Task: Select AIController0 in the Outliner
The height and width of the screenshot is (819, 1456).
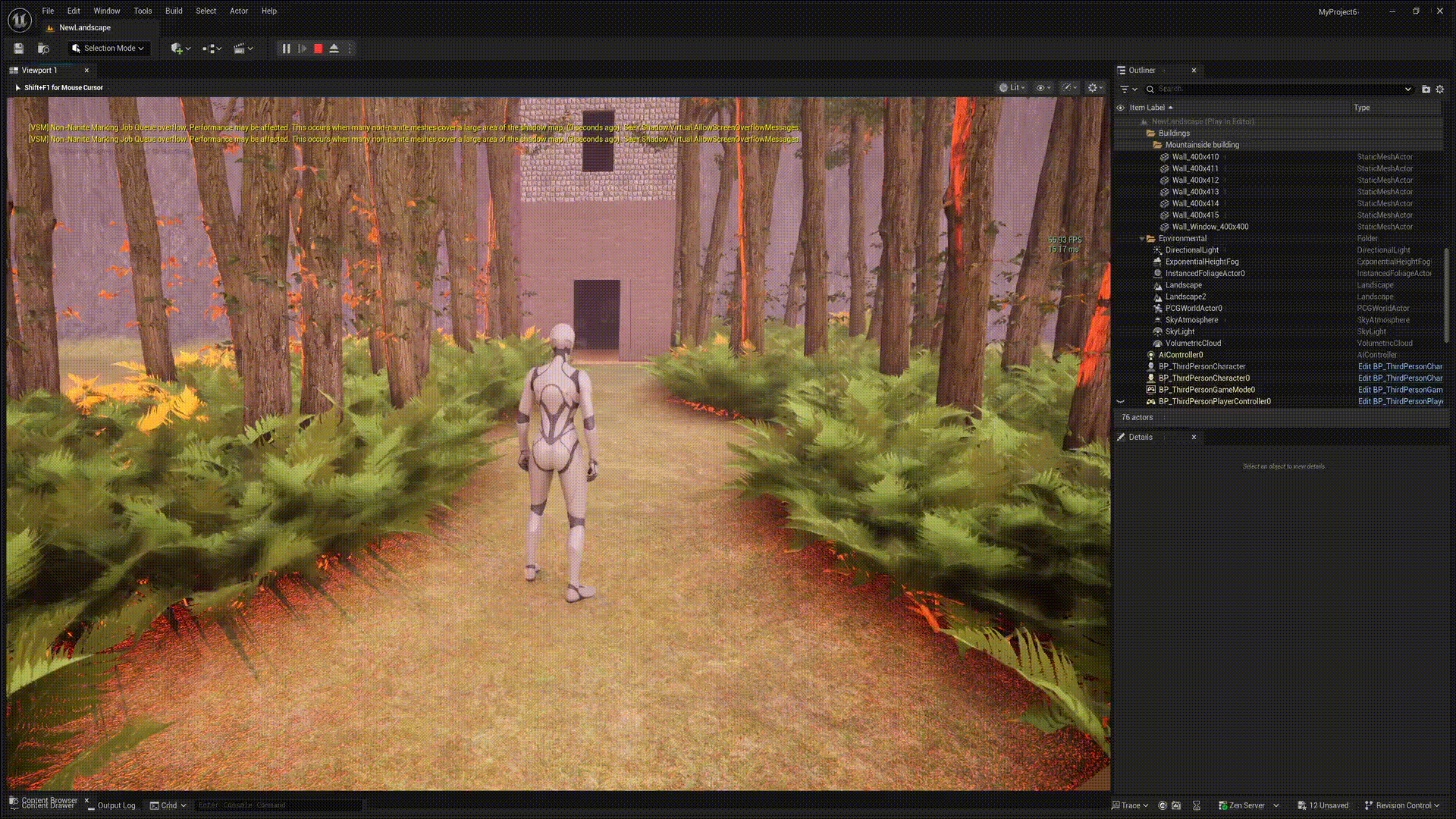Action: pos(1180,355)
